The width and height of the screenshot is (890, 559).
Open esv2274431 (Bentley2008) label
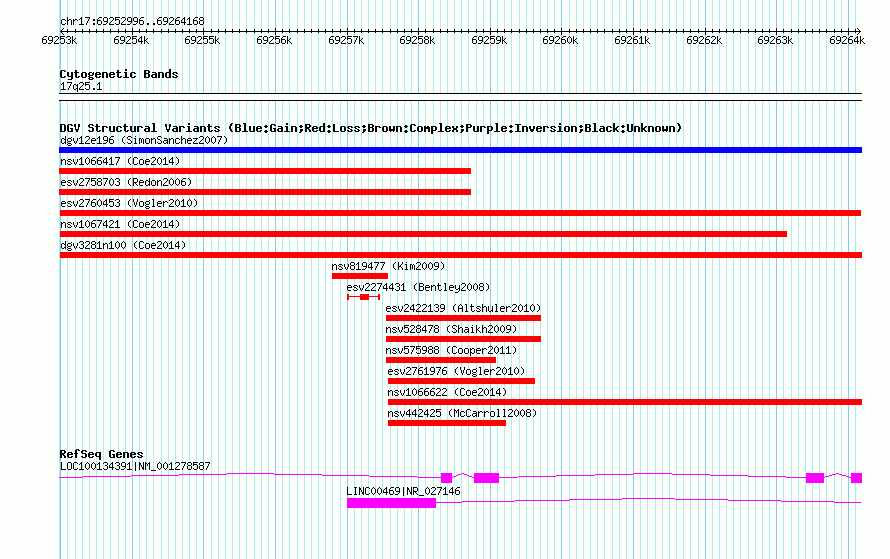418,287
